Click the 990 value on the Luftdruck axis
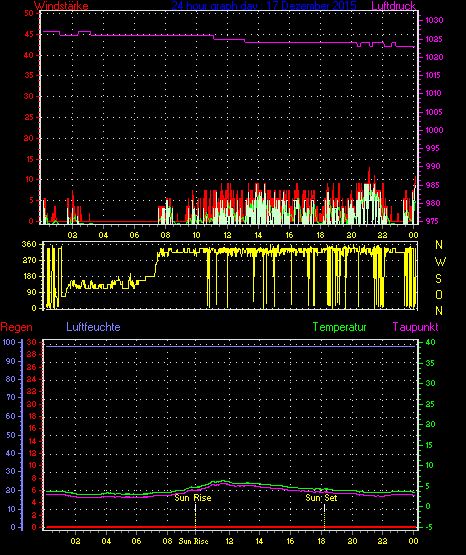The width and height of the screenshot is (466, 555). [433, 166]
